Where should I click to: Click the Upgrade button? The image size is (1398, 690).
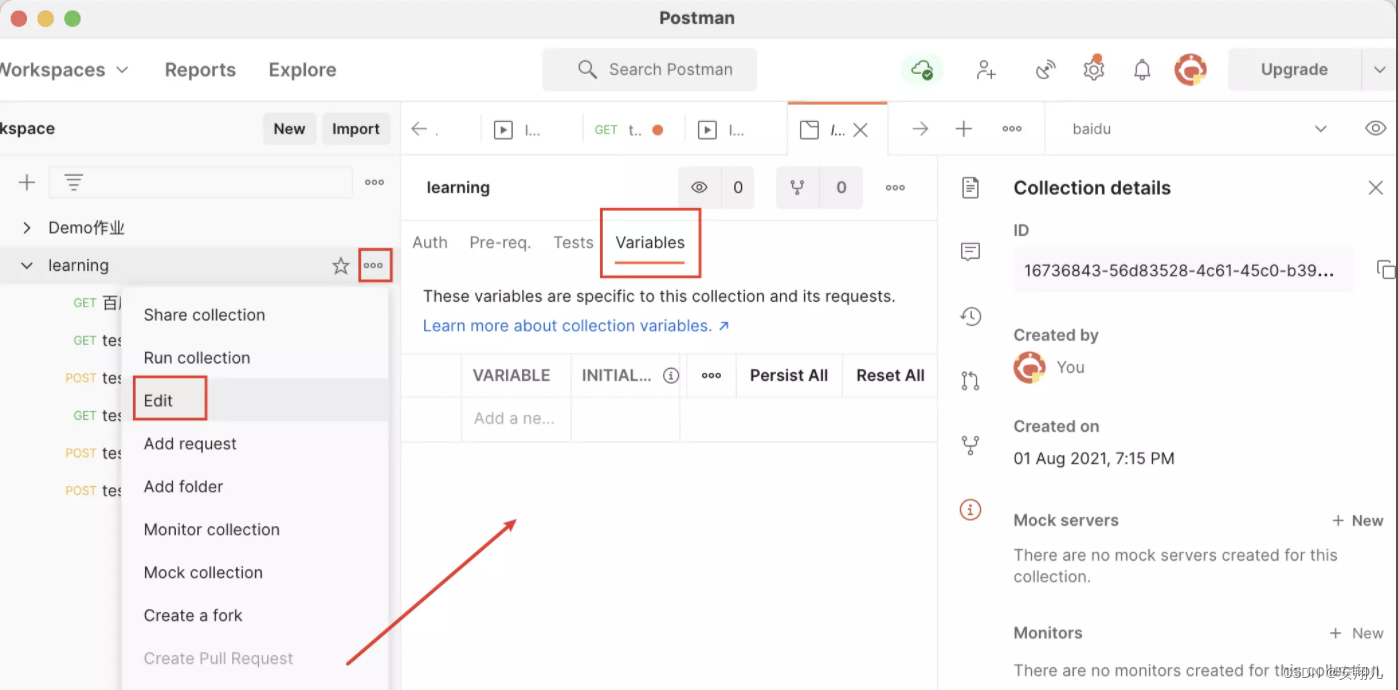point(1294,70)
